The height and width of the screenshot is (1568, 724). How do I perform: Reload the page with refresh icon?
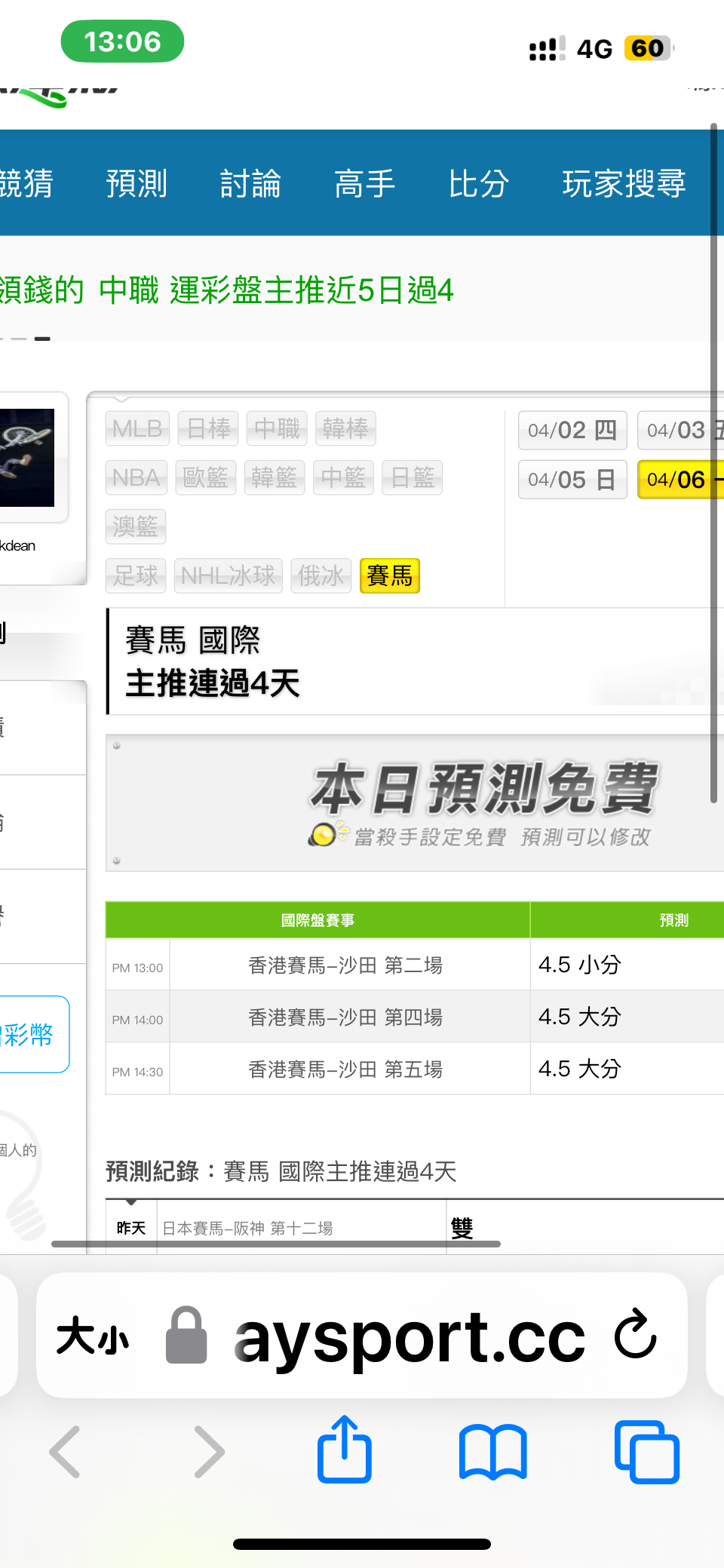click(636, 1334)
